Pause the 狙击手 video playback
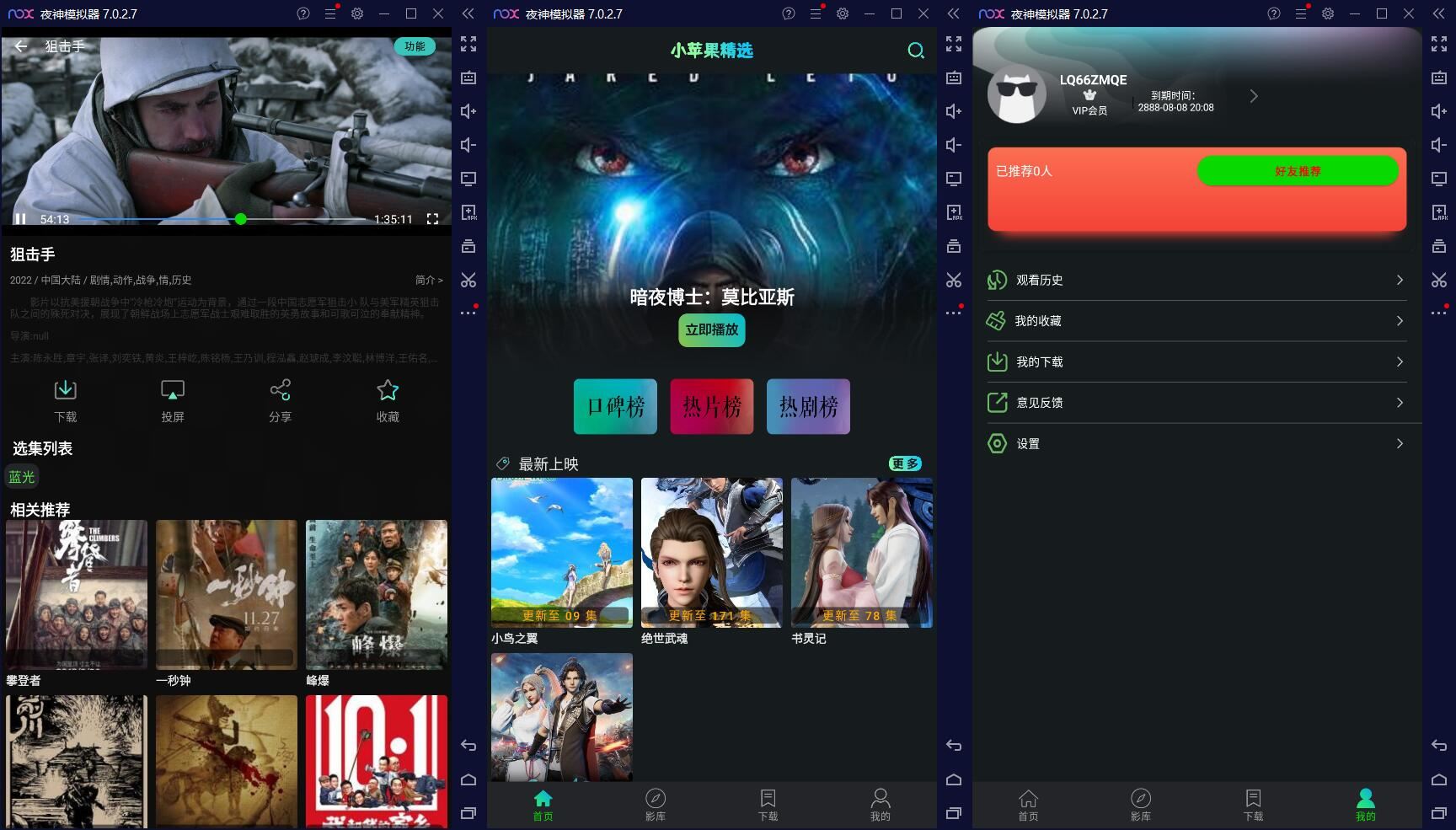Viewport: 1456px width, 830px height. [x=21, y=219]
